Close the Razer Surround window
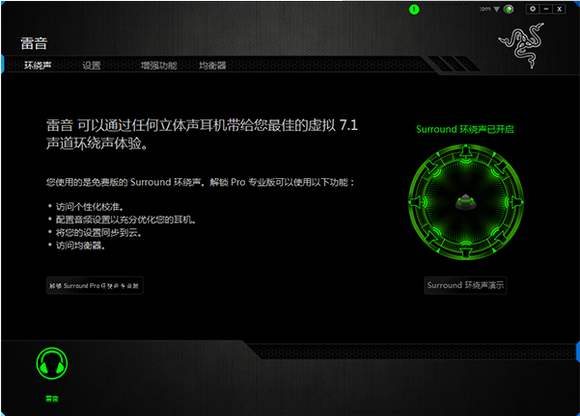This screenshot has width=580, height=416. [559, 9]
